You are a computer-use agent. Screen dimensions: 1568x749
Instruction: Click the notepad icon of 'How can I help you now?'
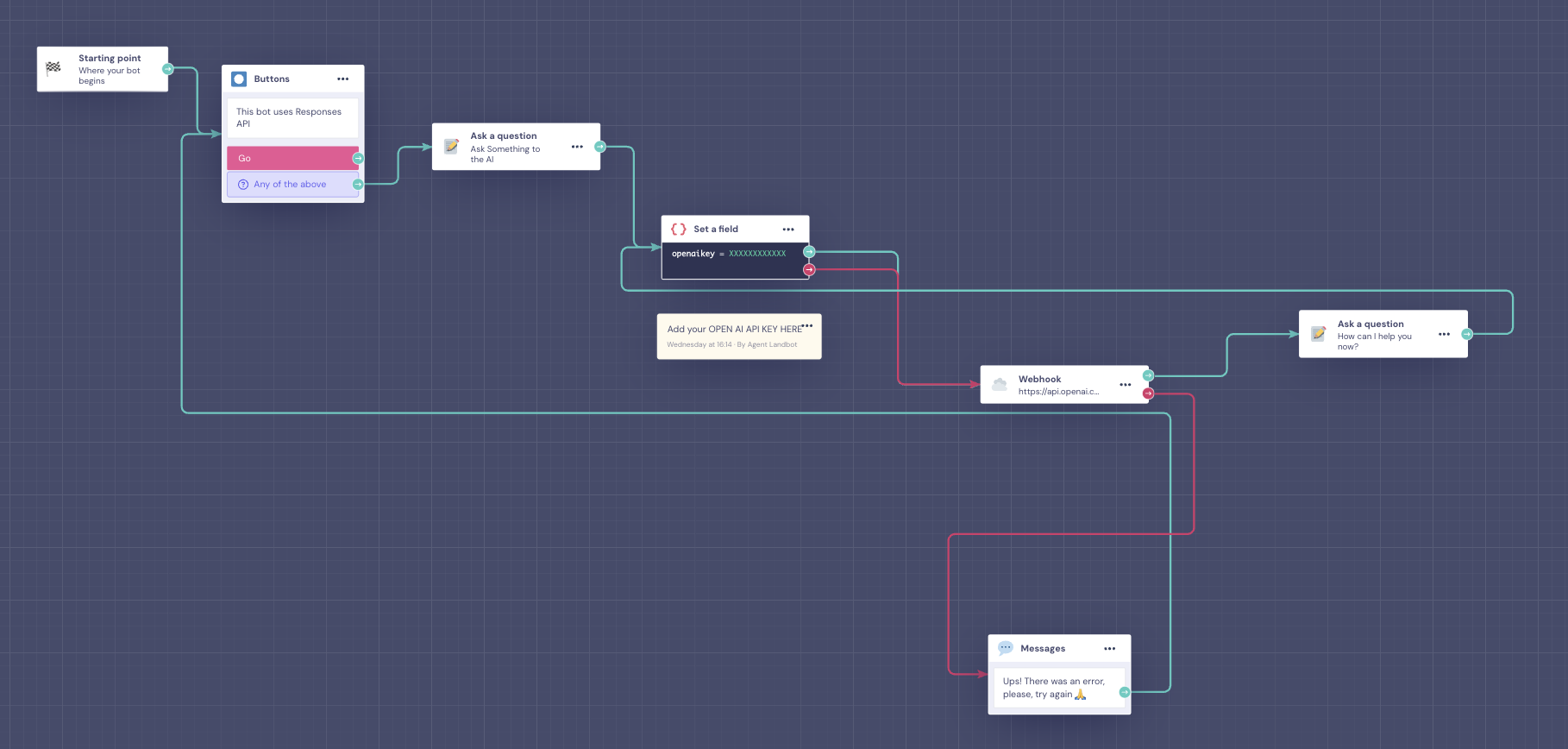tap(1319, 334)
